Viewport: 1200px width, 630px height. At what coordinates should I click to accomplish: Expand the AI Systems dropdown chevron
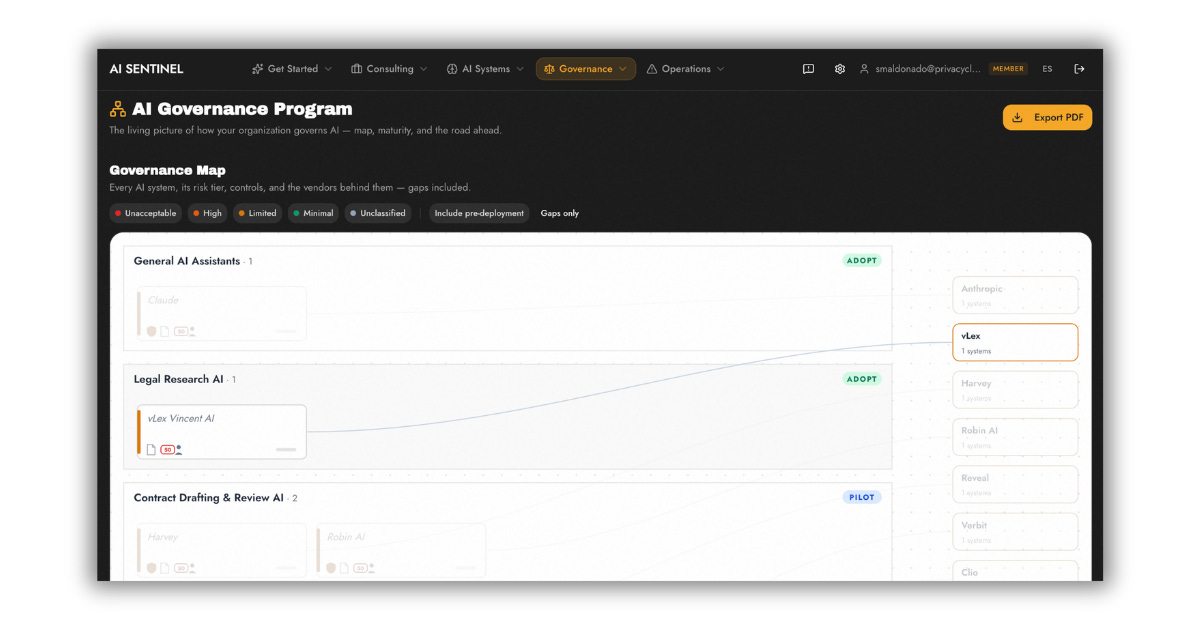(520, 69)
